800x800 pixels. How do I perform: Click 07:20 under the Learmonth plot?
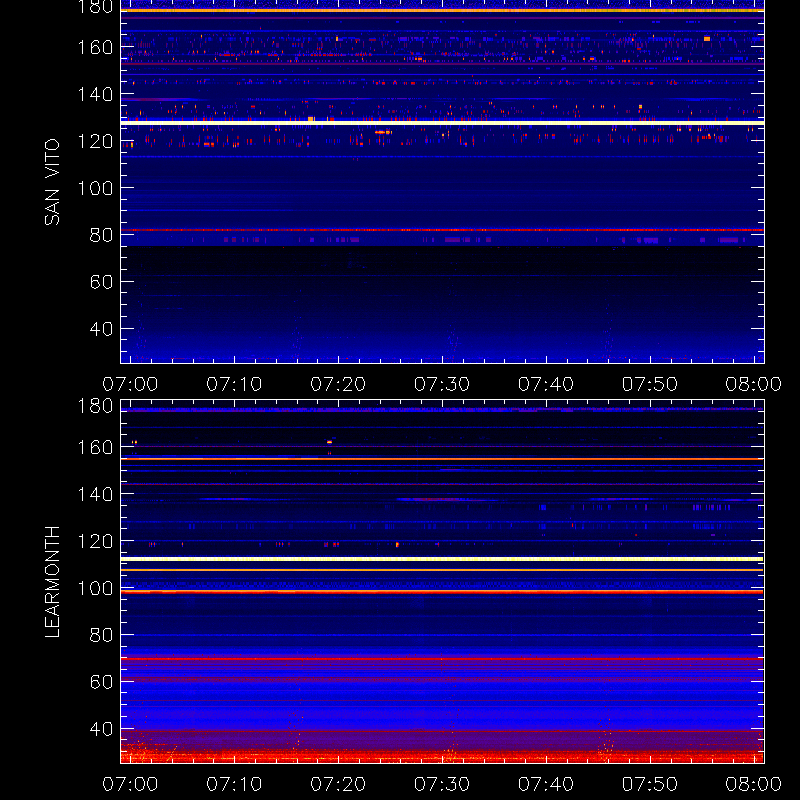pyautogui.click(x=338, y=784)
